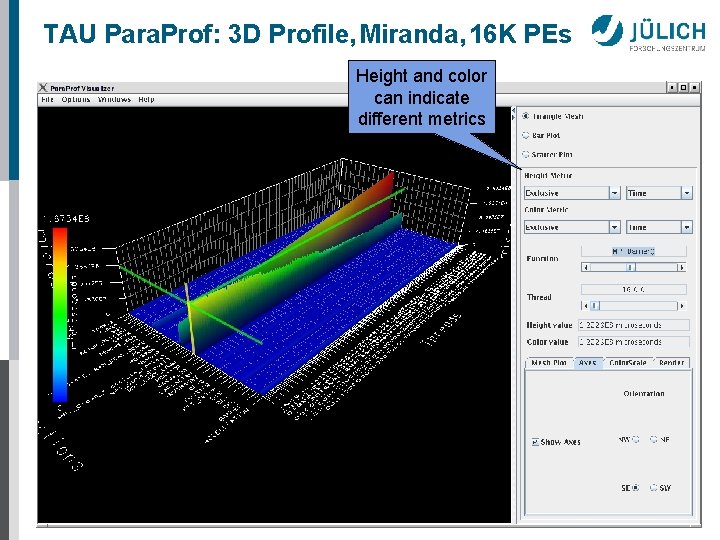The height and width of the screenshot is (540, 720).
Task: Switch to the Render tab
Action: pos(672,363)
